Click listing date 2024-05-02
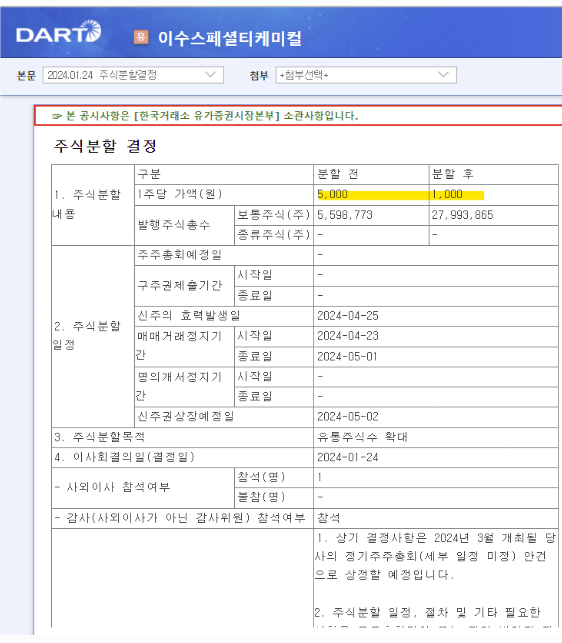Viewport: 562px width, 643px height. [348, 417]
